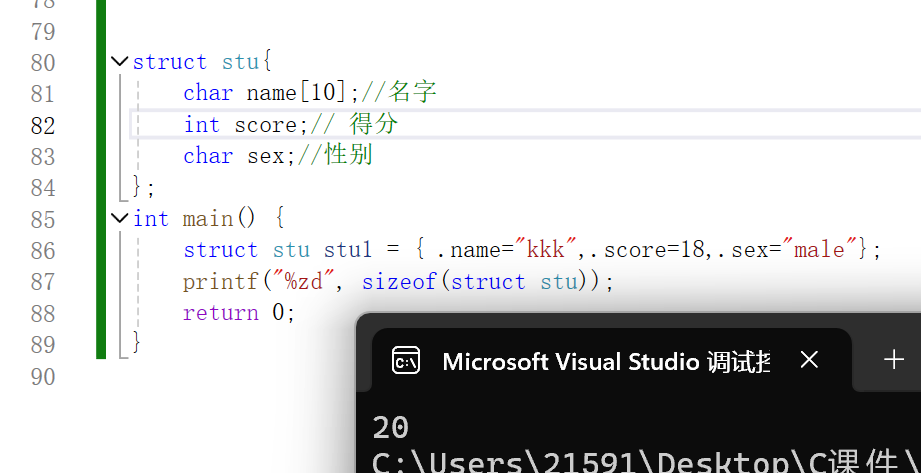This screenshot has height=473, width=921.
Task: Click the console icon in terminal tab
Action: pyautogui.click(x=405, y=360)
